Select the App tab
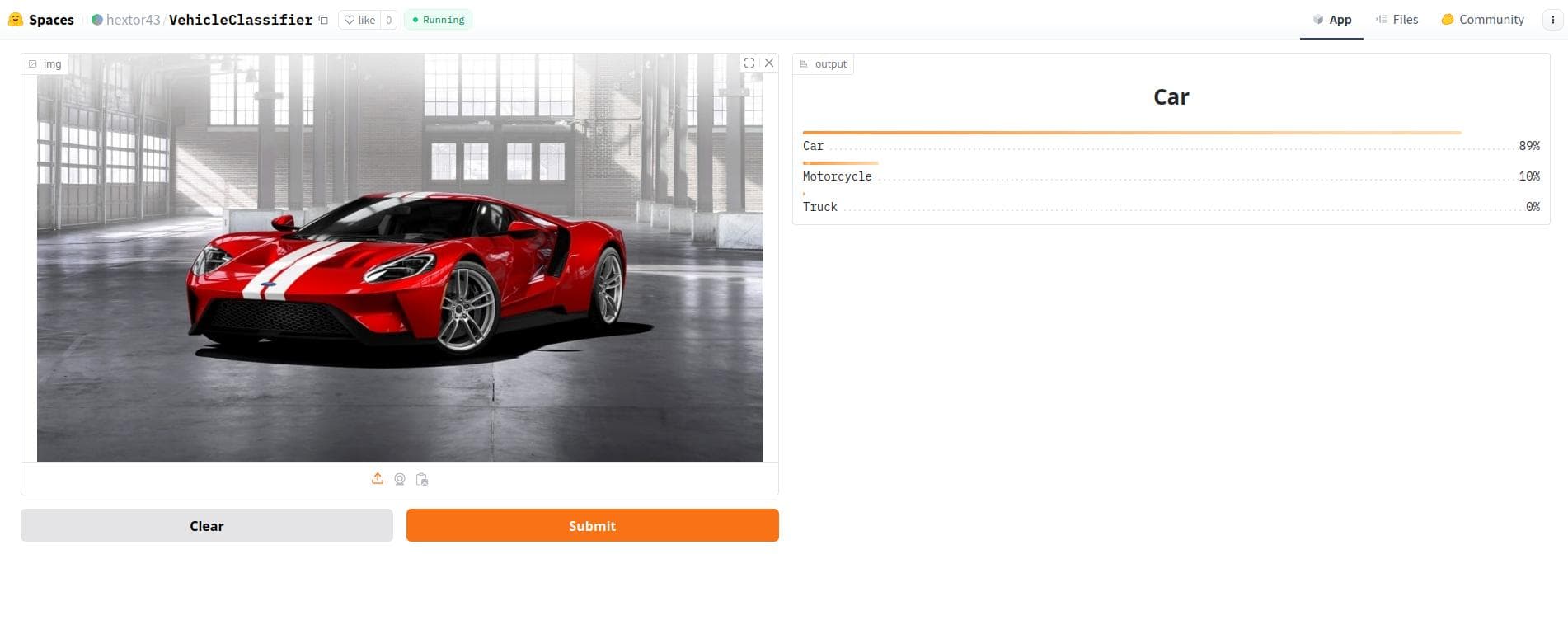The height and width of the screenshot is (634, 1568). (x=1332, y=20)
